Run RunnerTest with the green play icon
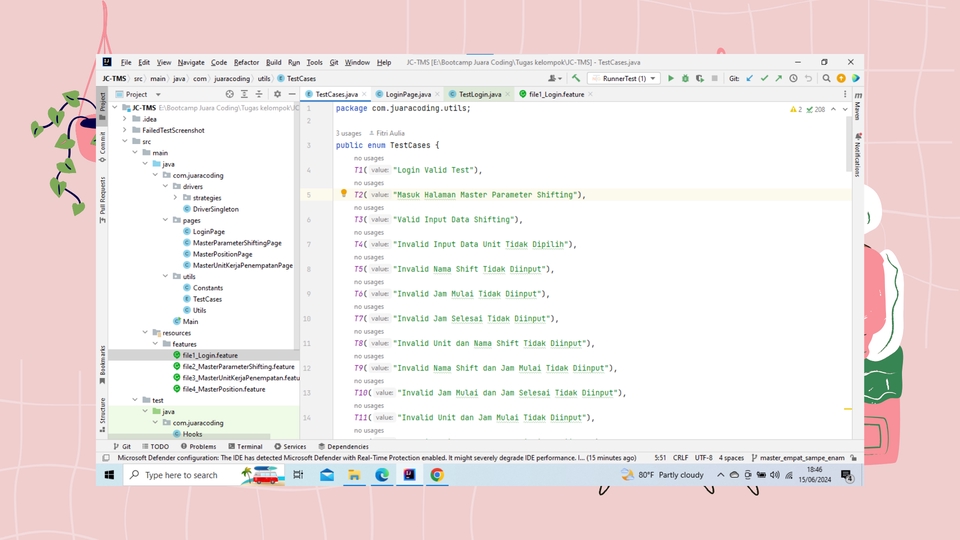 671,78
